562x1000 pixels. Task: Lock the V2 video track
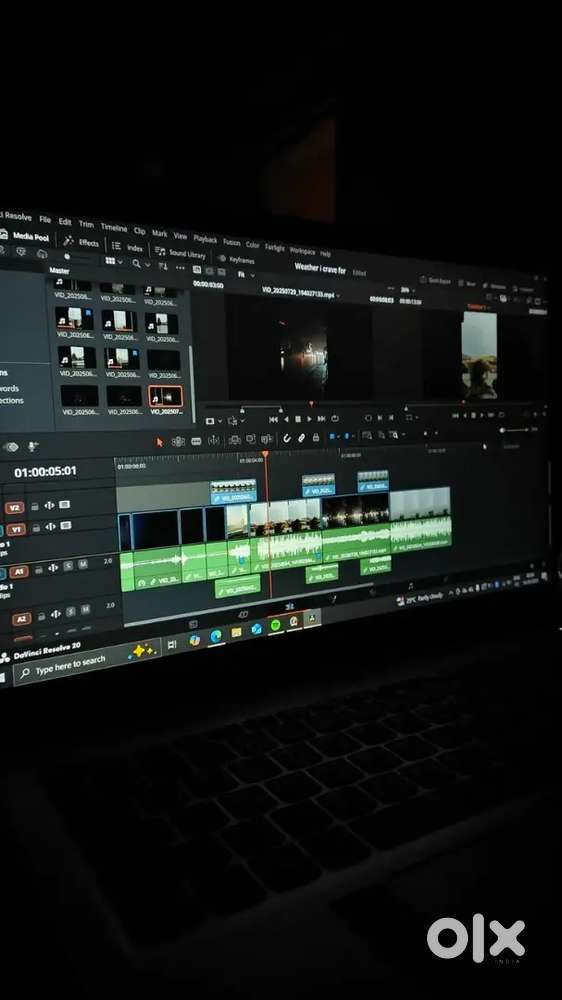[35, 506]
